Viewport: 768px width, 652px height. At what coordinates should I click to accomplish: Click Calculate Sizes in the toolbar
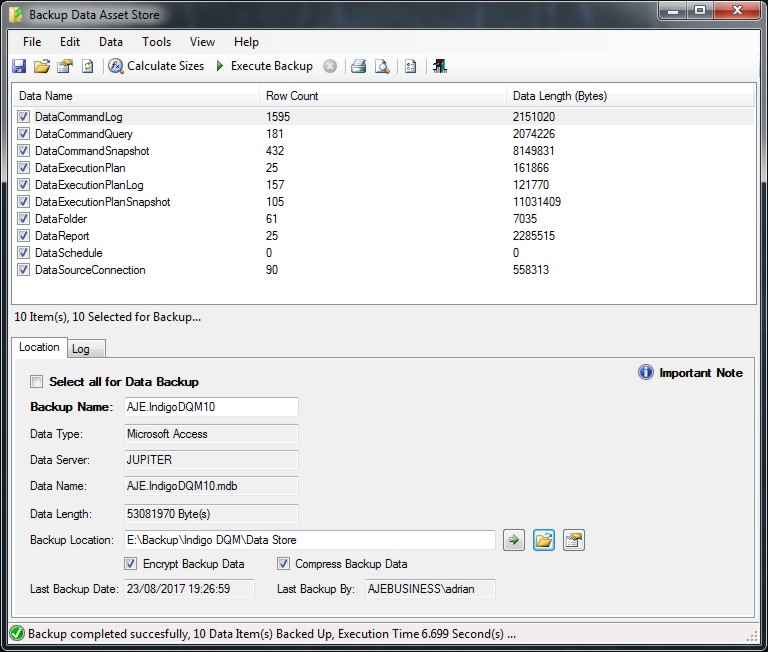(156, 66)
